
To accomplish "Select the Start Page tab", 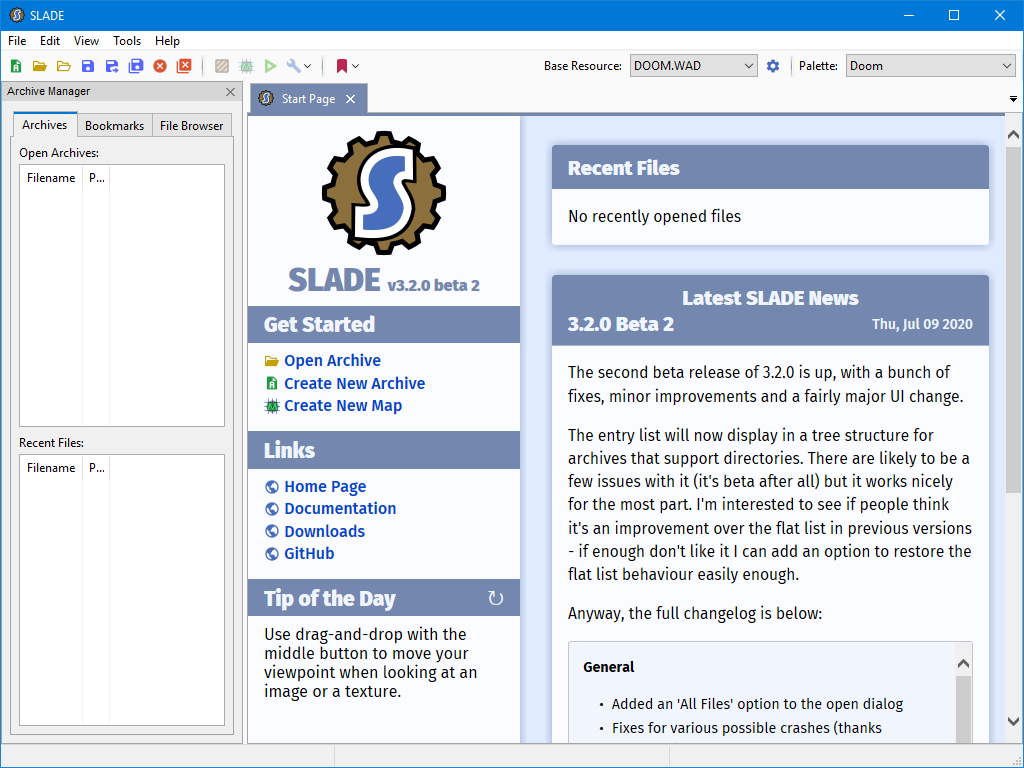I will (x=308, y=99).
